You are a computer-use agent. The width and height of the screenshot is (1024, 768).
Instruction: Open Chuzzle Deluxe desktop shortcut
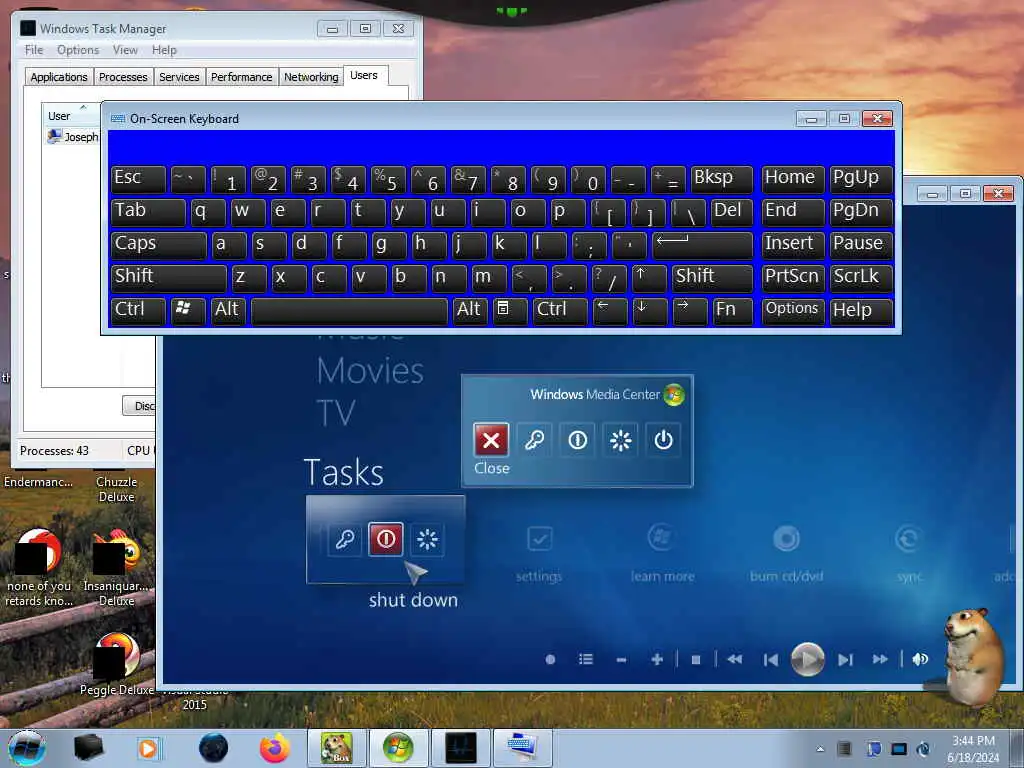coord(116,488)
